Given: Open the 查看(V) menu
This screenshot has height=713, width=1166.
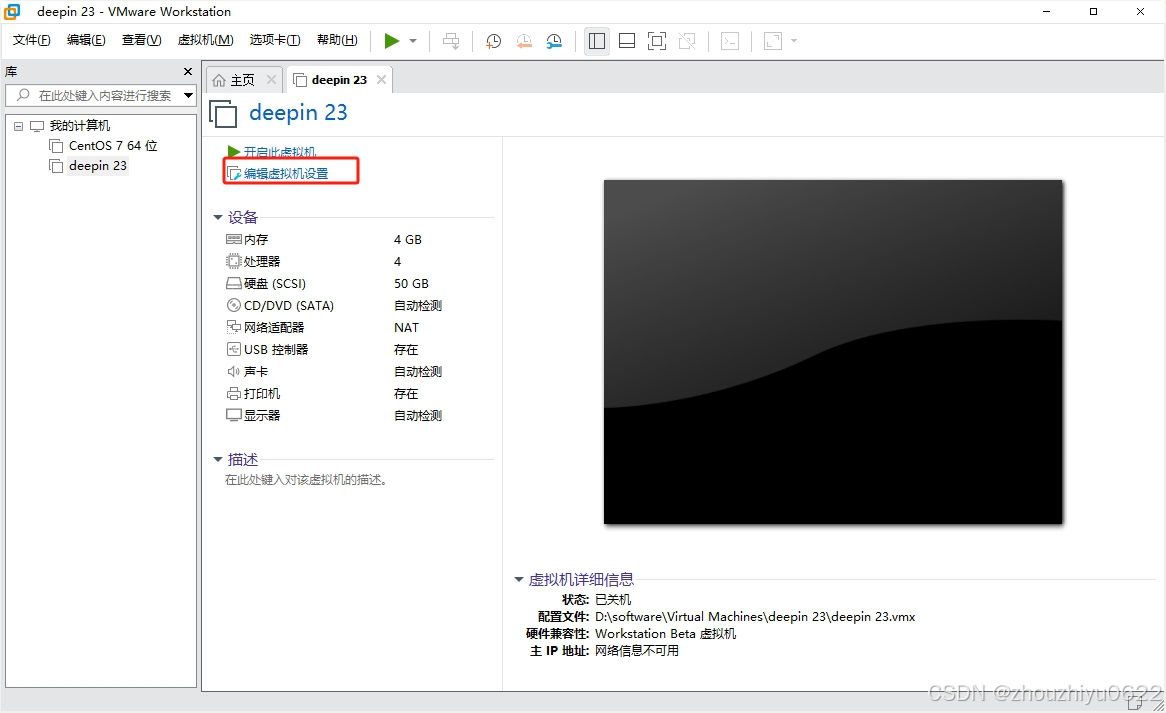Looking at the screenshot, I should click(x=141, y=40).
